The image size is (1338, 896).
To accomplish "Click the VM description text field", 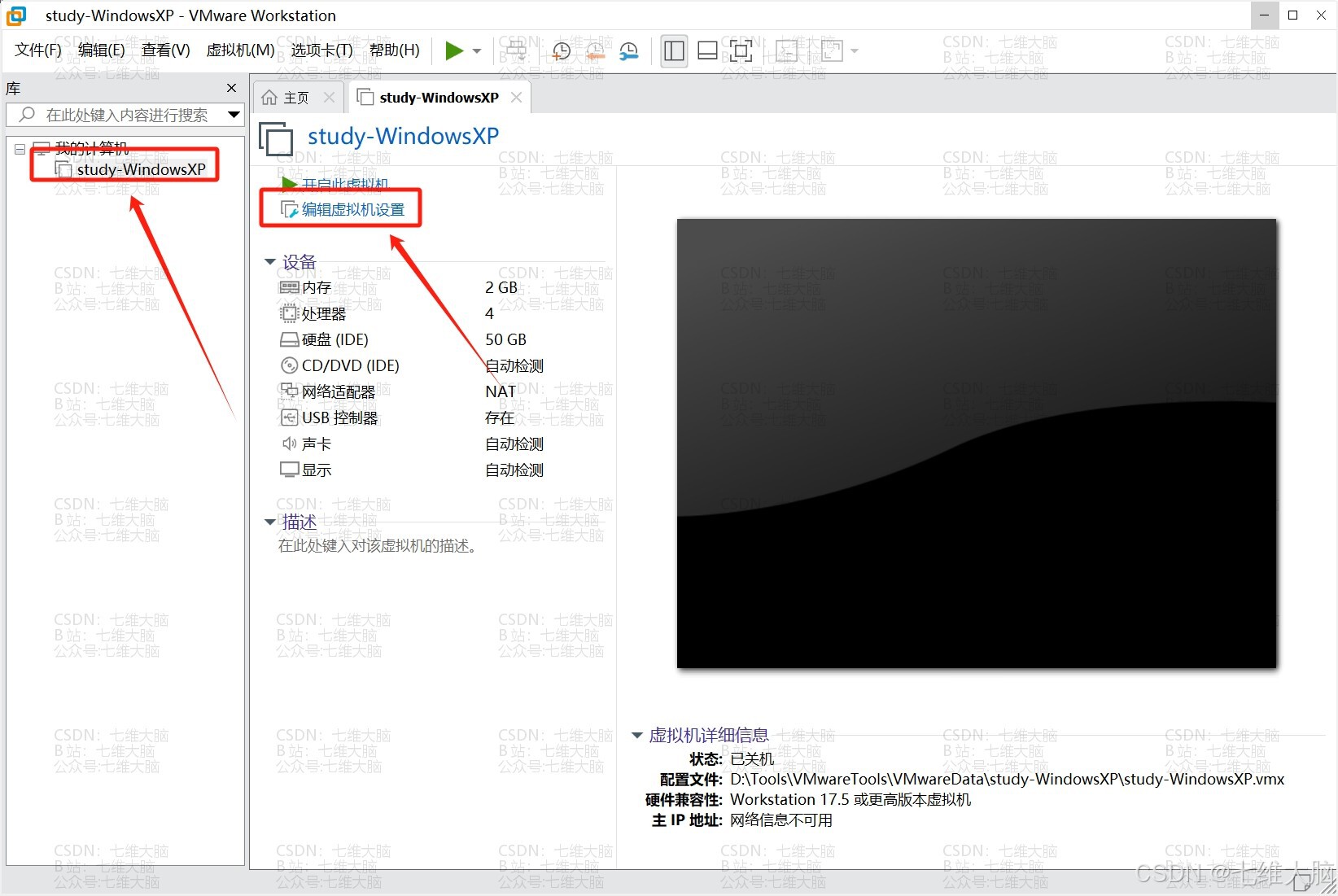I will (x=378, y=545).
